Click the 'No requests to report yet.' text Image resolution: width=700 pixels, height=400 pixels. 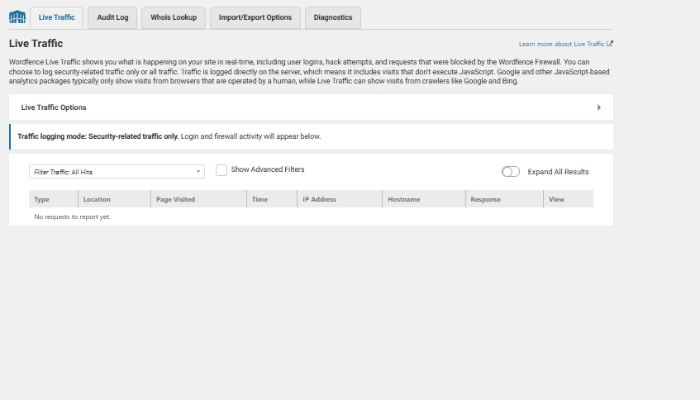pyautogui.click(x=72, y=217)
